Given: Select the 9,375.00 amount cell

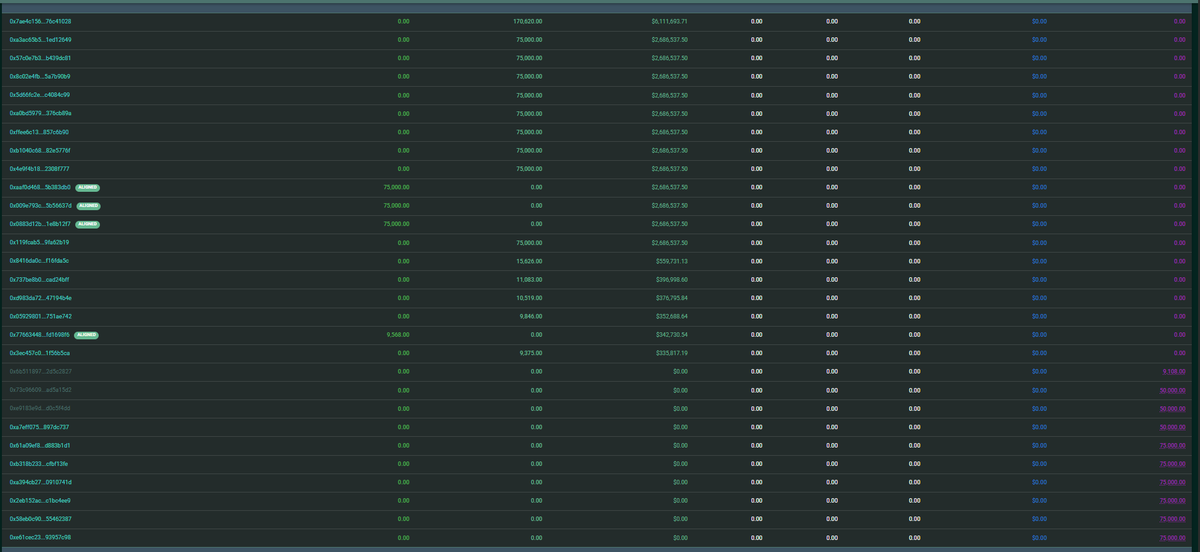Looking at the screenshot, I should point(531,353).
